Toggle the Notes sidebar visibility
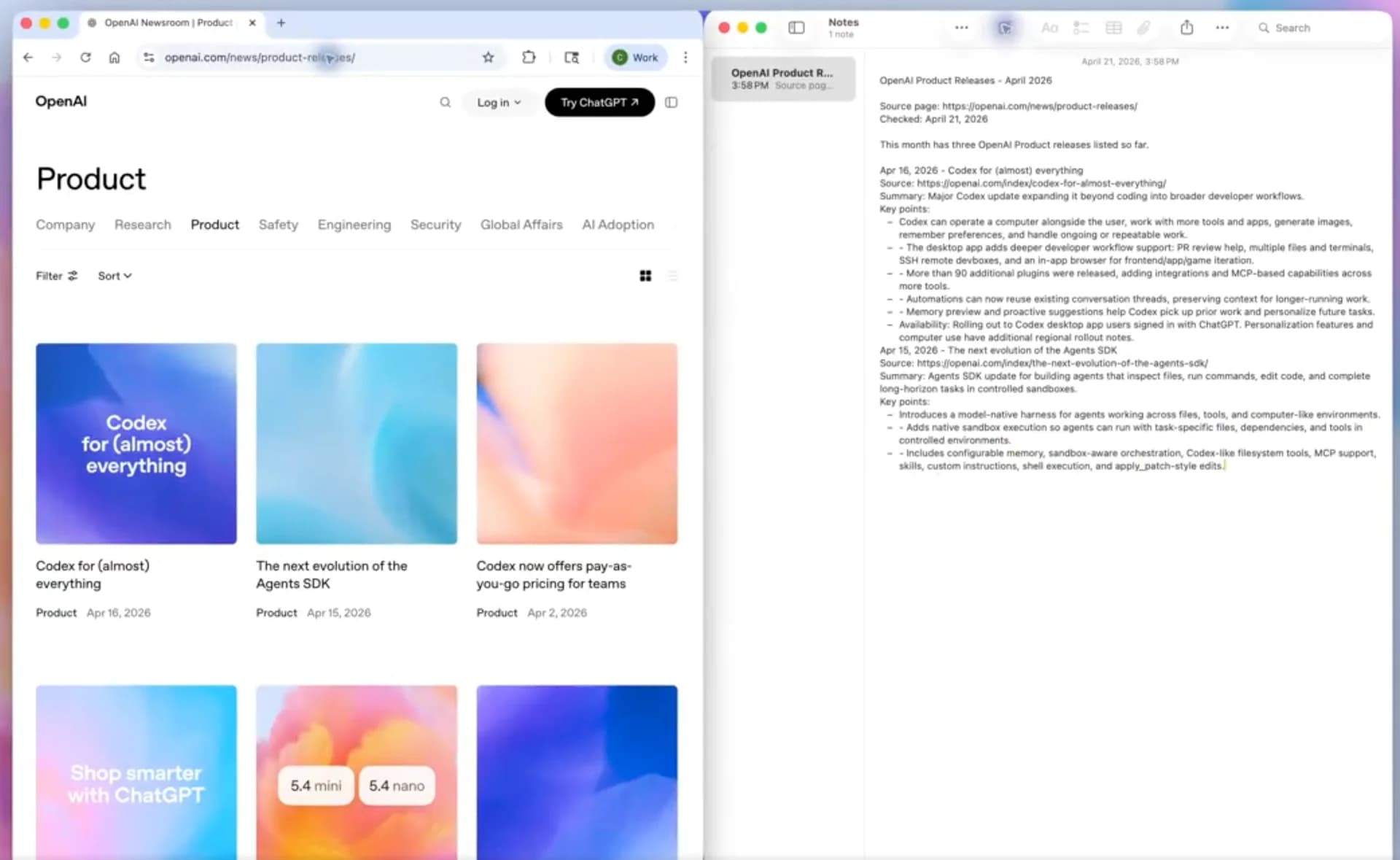The image size is (1400, 860). point(796,28)
